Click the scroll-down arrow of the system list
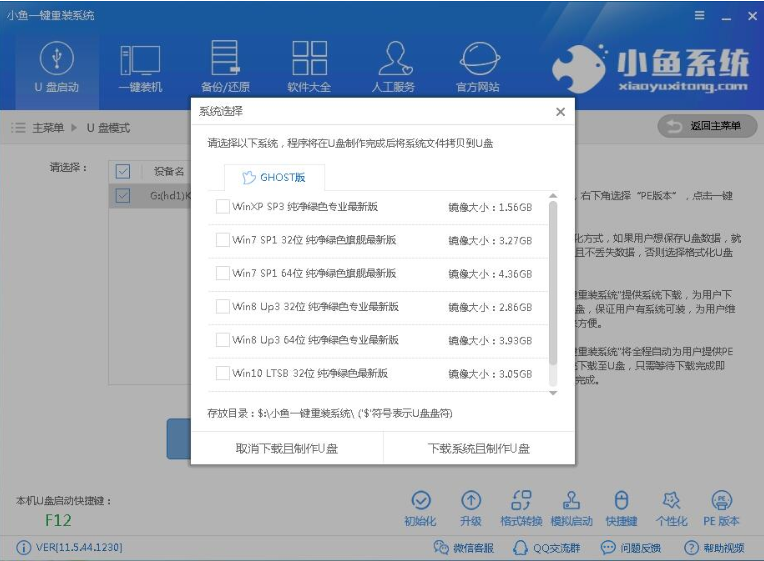 click(553, 393)
